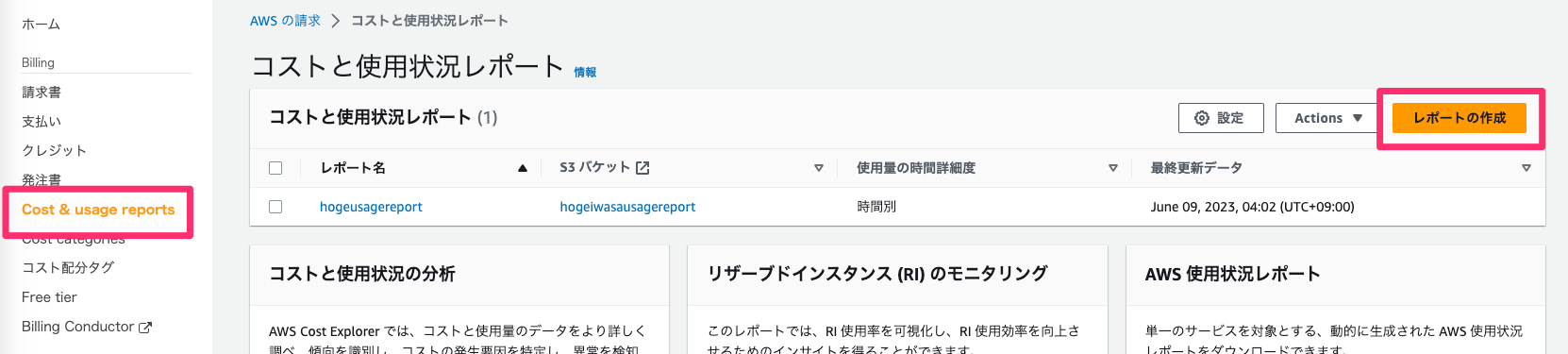Image resolution: width=1568 pixels, height=354 pixels.
Task: Open Free tier in the sidebar
Action: (49, 297)
